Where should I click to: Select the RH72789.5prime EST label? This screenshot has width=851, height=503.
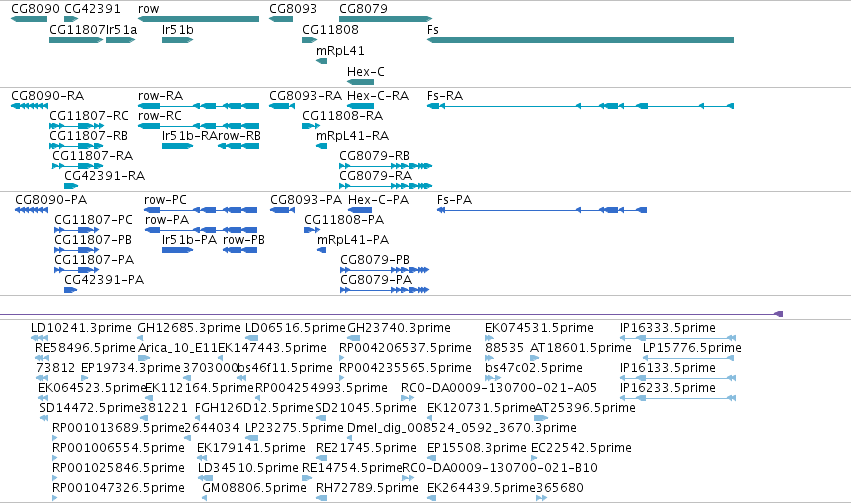367,488
